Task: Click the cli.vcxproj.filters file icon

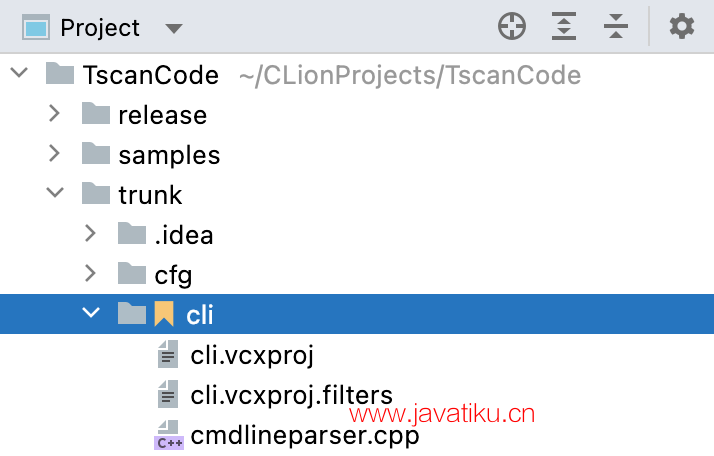Action: (168, 395)
